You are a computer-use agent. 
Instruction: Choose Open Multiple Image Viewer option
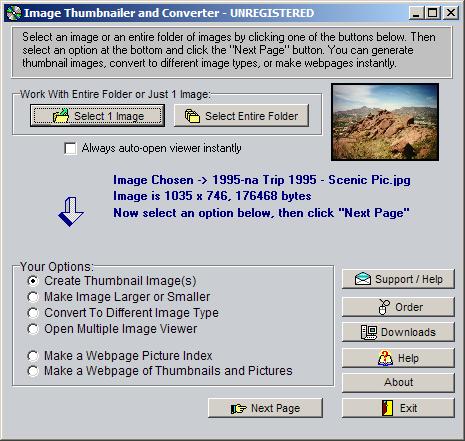33,329
